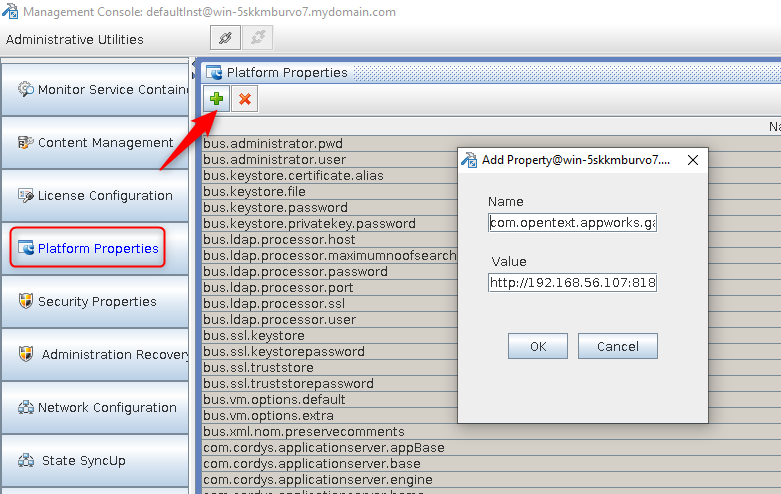Click the Management Console window icon
This screenshot has height=494, width=781.
[x=9, y=11]
